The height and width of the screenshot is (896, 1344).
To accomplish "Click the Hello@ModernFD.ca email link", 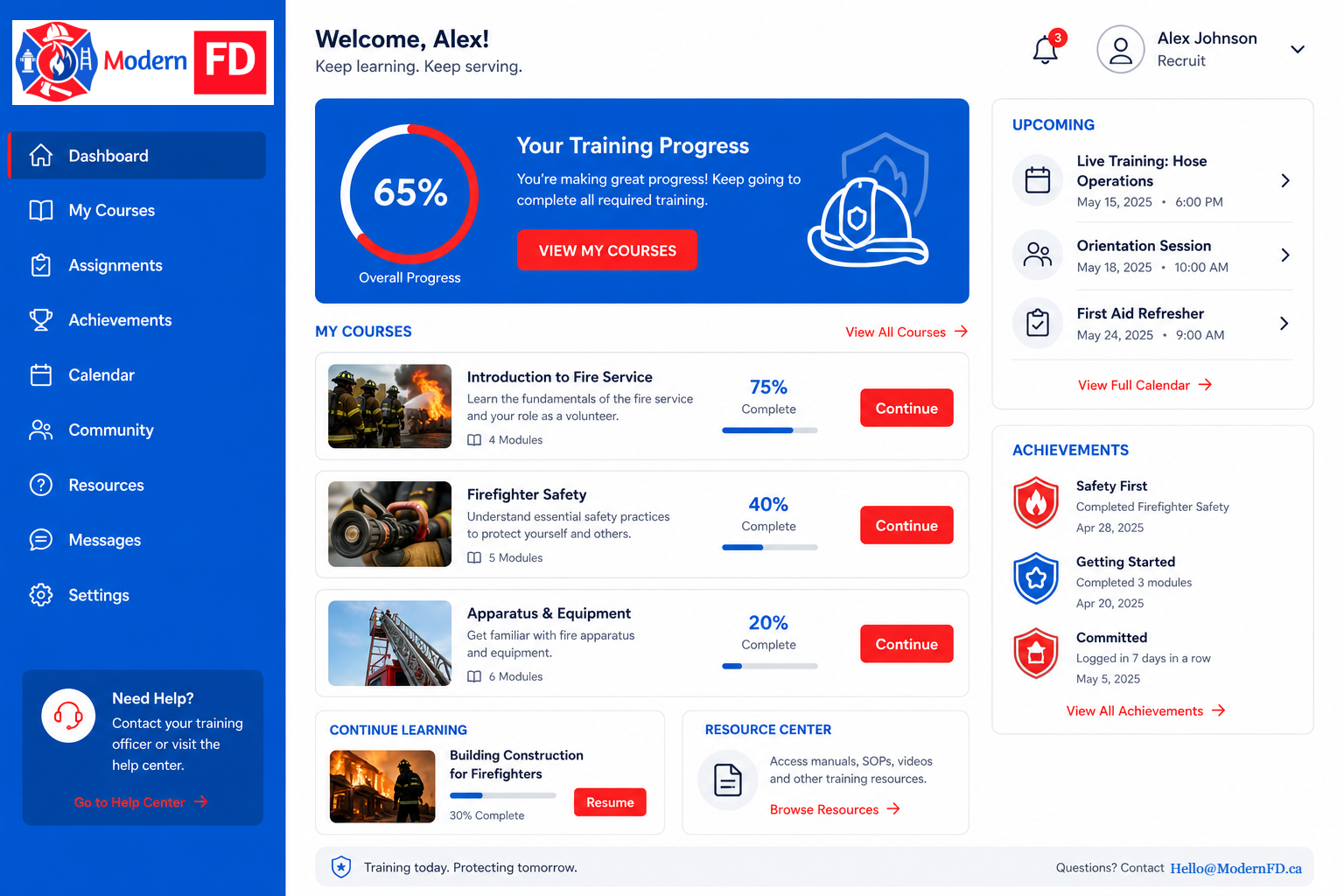I will 1235,868.
